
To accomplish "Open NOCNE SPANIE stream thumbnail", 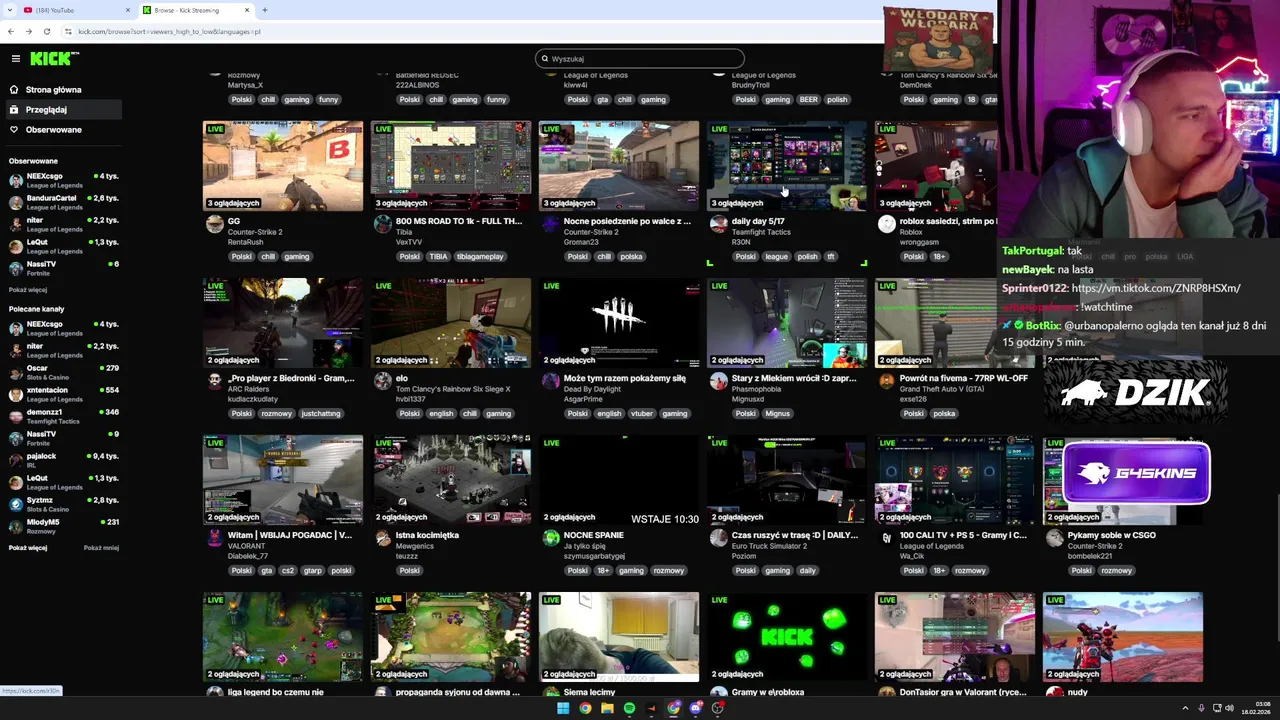I will point(619,480).
